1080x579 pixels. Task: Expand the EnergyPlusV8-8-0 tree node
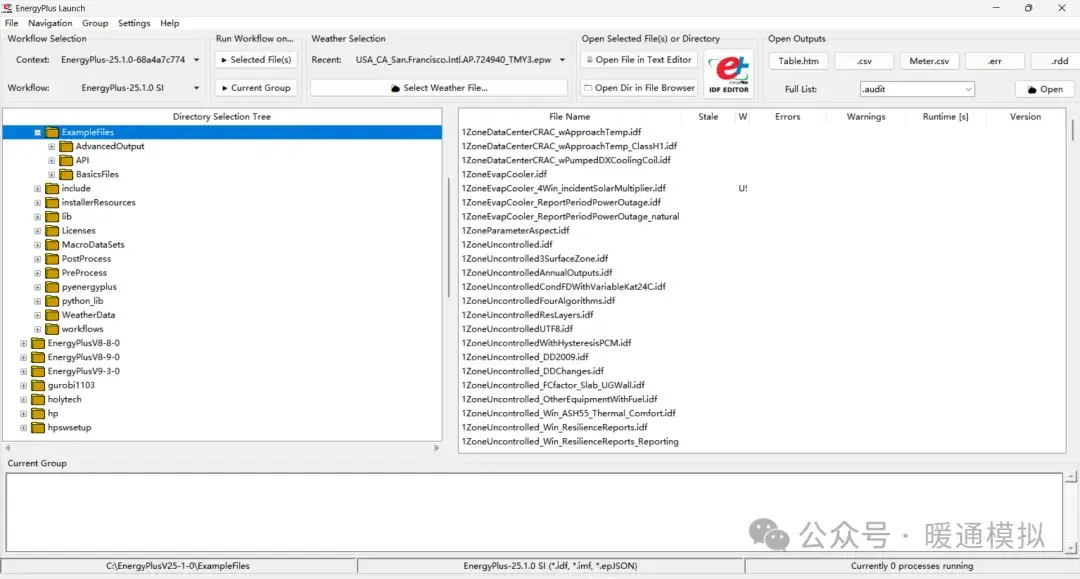click(x=23, y=344)
